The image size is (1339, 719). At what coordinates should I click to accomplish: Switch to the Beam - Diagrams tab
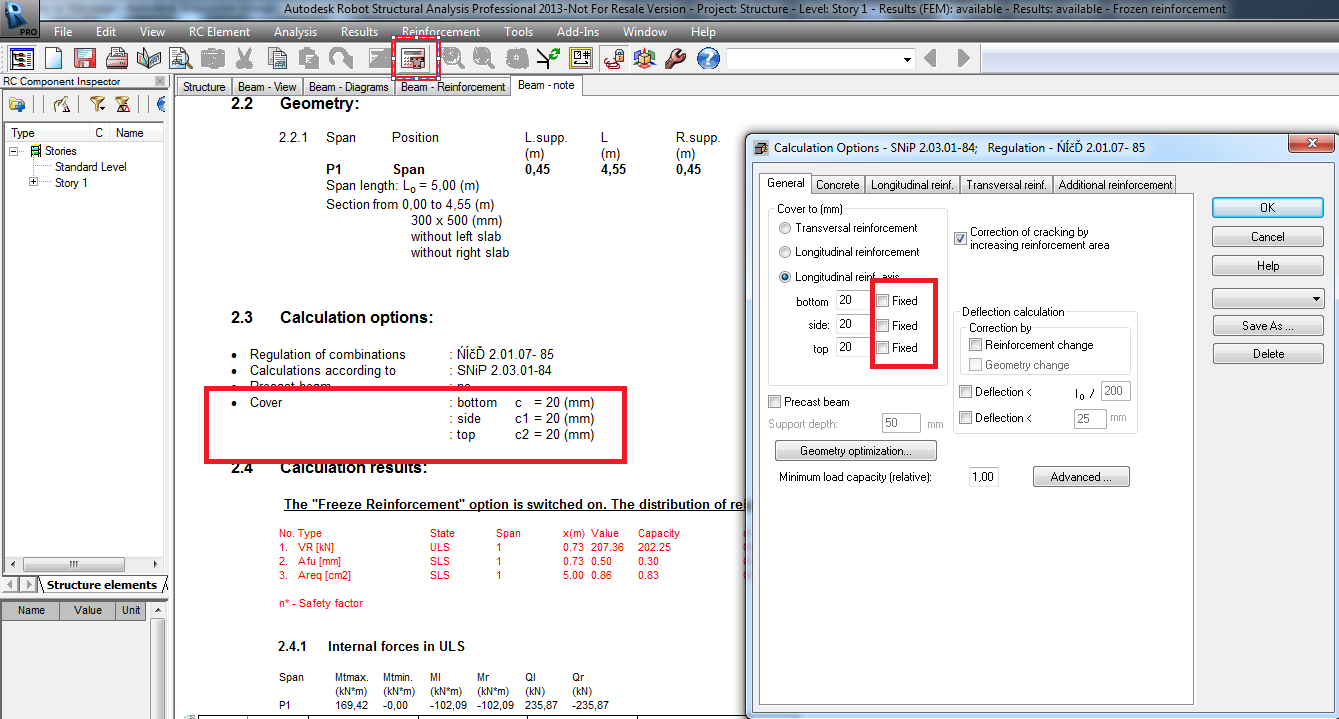(x=348, y=87)
